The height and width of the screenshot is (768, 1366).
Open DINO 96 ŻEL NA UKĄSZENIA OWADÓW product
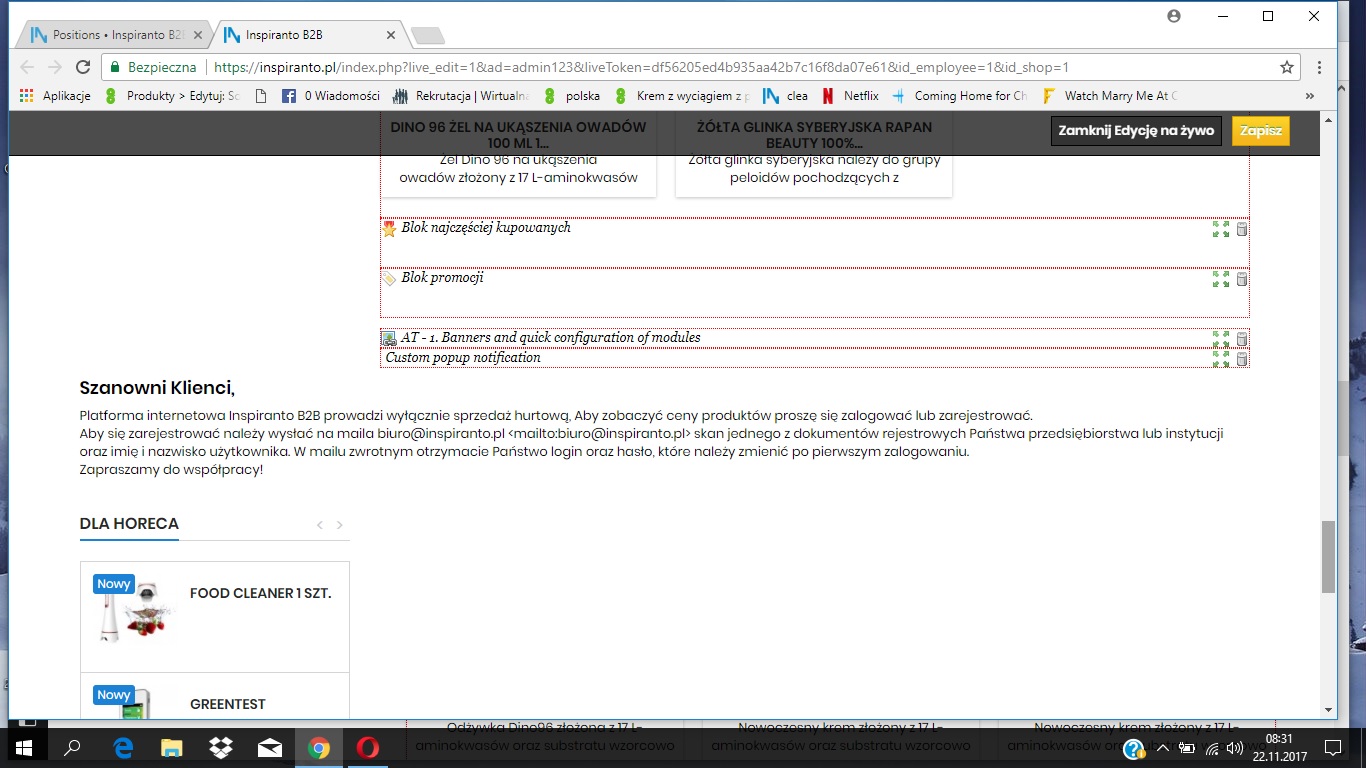[x=518, y=135]
